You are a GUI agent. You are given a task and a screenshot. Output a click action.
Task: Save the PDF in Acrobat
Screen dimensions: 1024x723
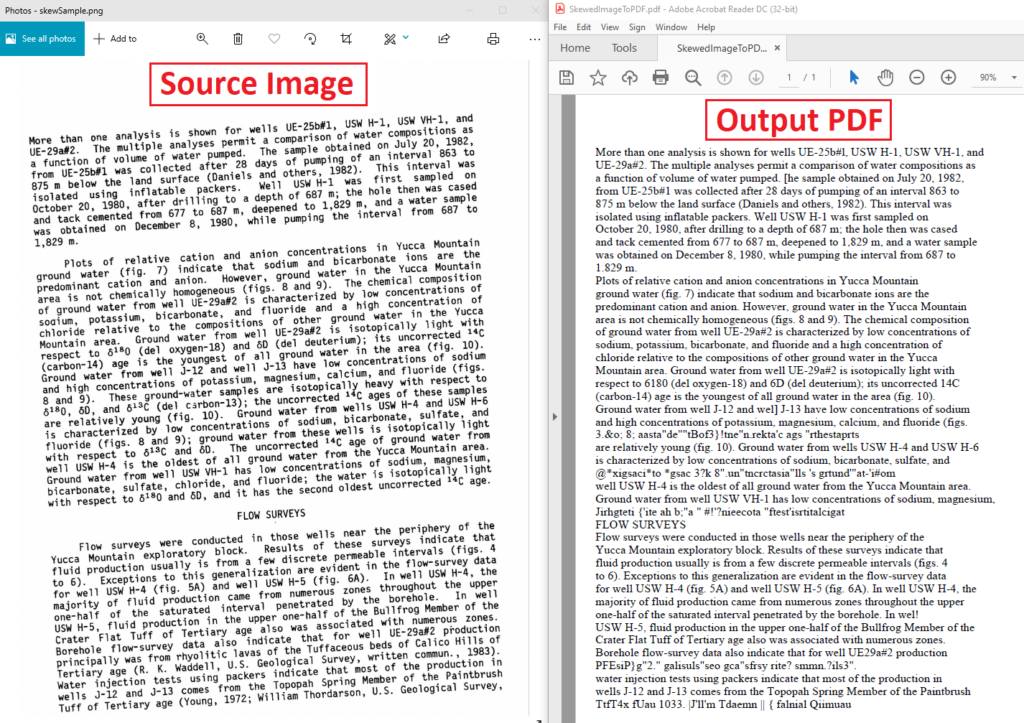pyautogui.click(x=567, y=78)
